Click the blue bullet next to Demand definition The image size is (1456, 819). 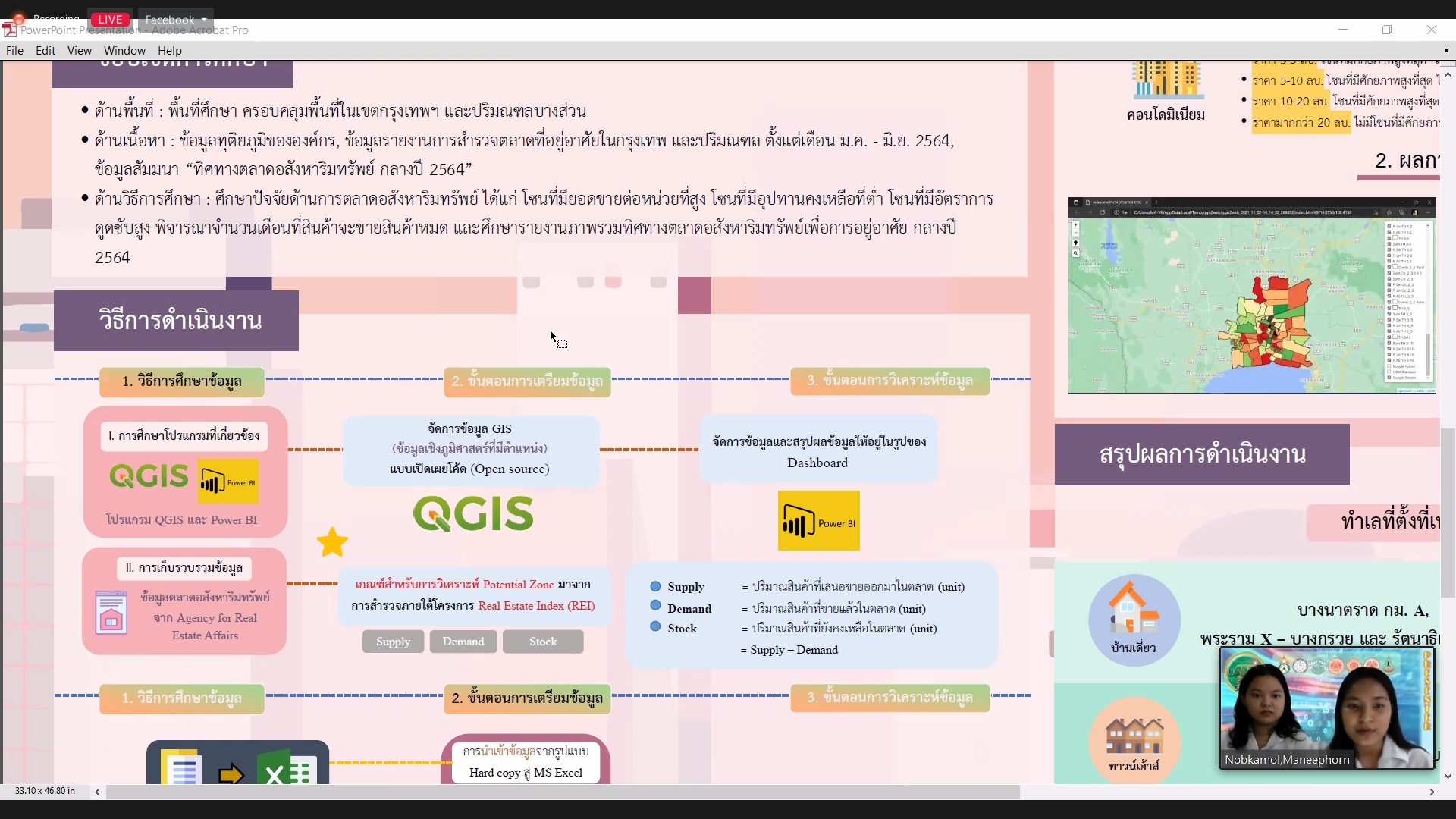pyautogui.click(x=655, y=605)
